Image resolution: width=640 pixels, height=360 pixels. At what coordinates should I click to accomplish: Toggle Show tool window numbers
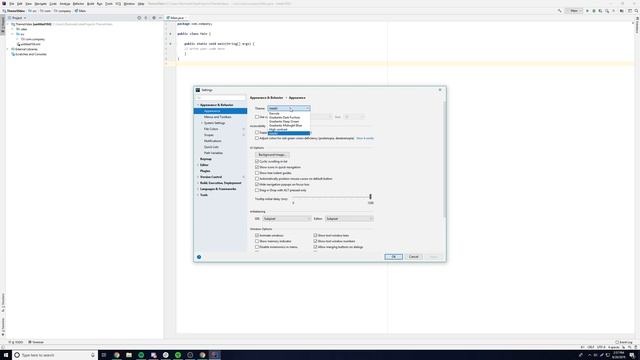click(315, 241)
